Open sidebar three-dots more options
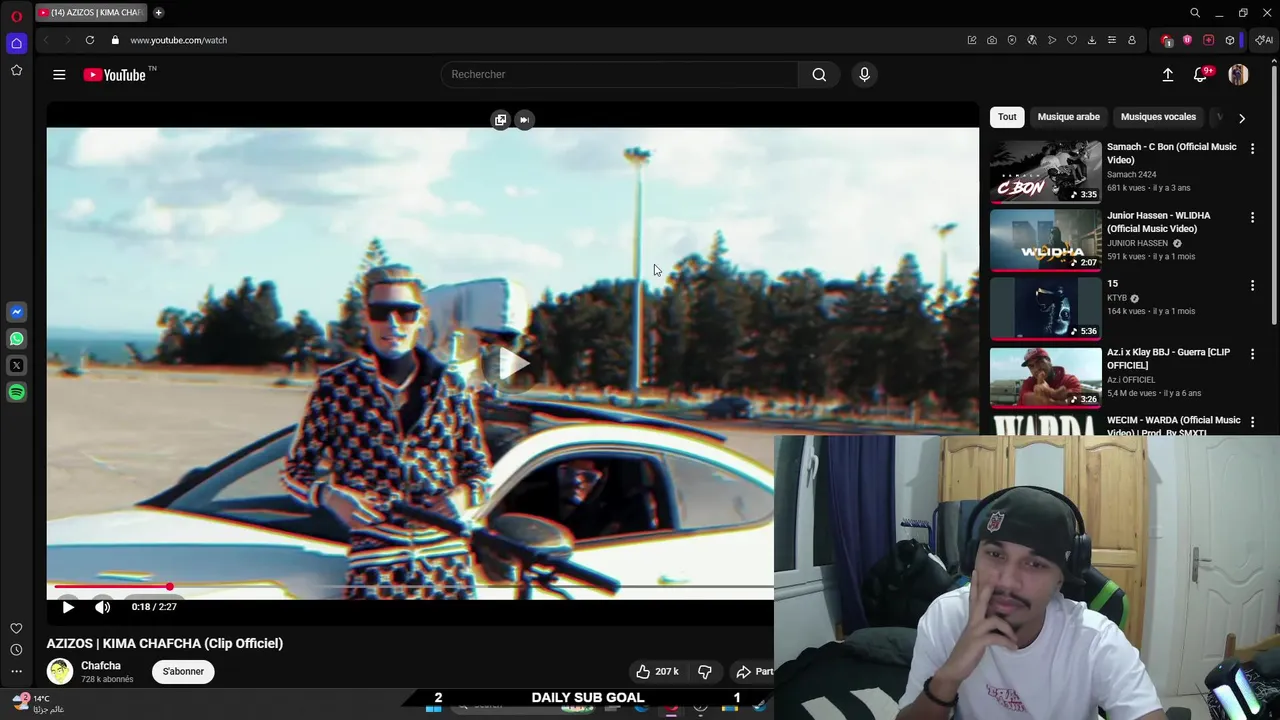Screen dimensions: 1280x720 coord(16,671)
